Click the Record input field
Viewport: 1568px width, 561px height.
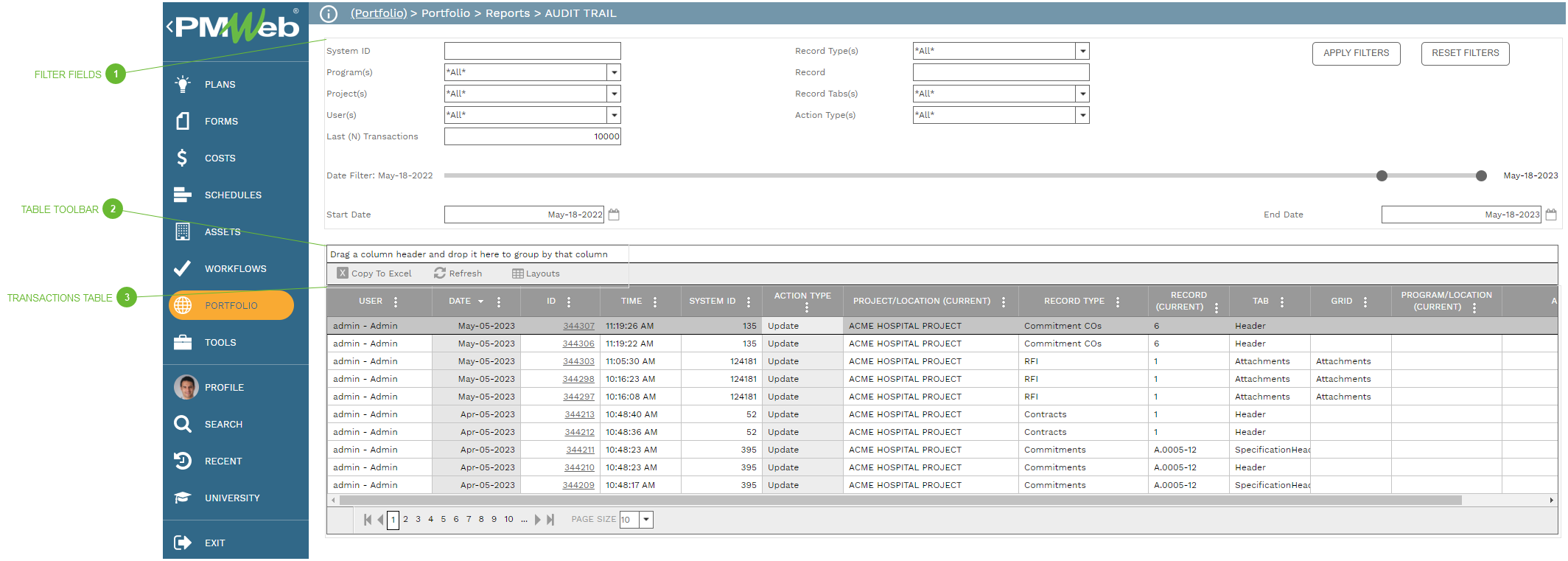pos(1001,72)
